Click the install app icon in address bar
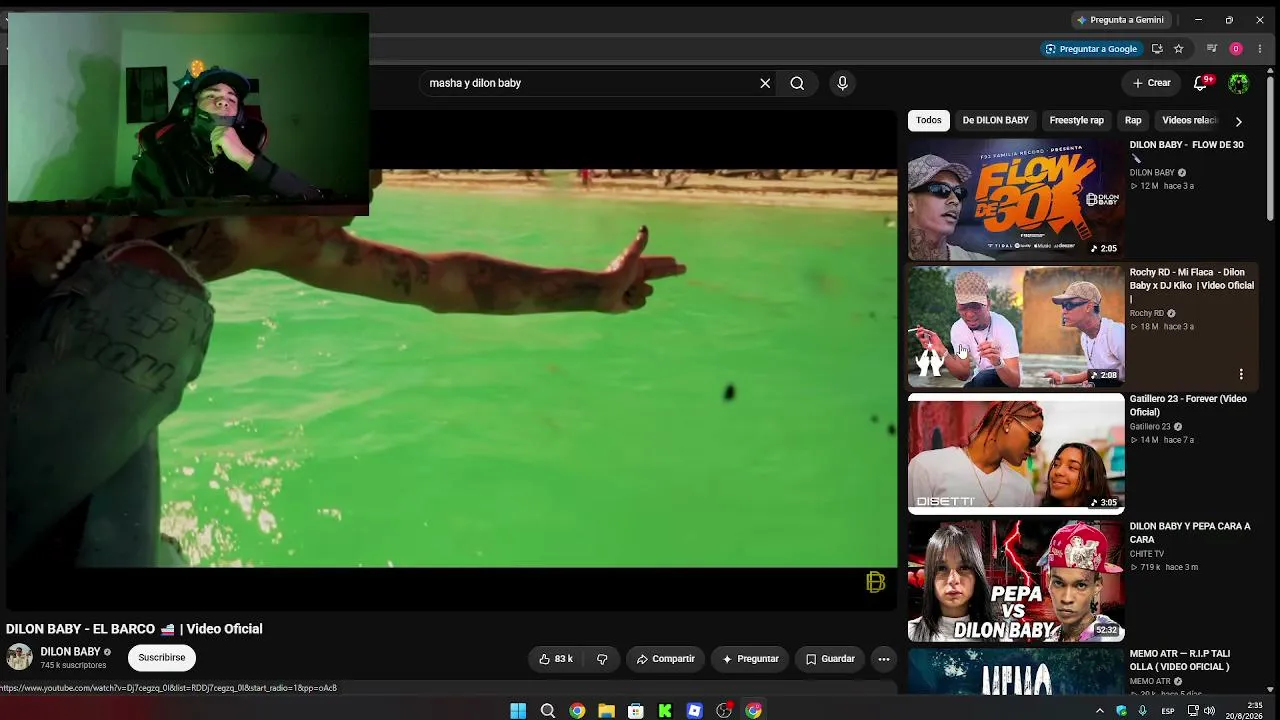Screen dimensions: 1280x720 click(x=1157, y=48)
